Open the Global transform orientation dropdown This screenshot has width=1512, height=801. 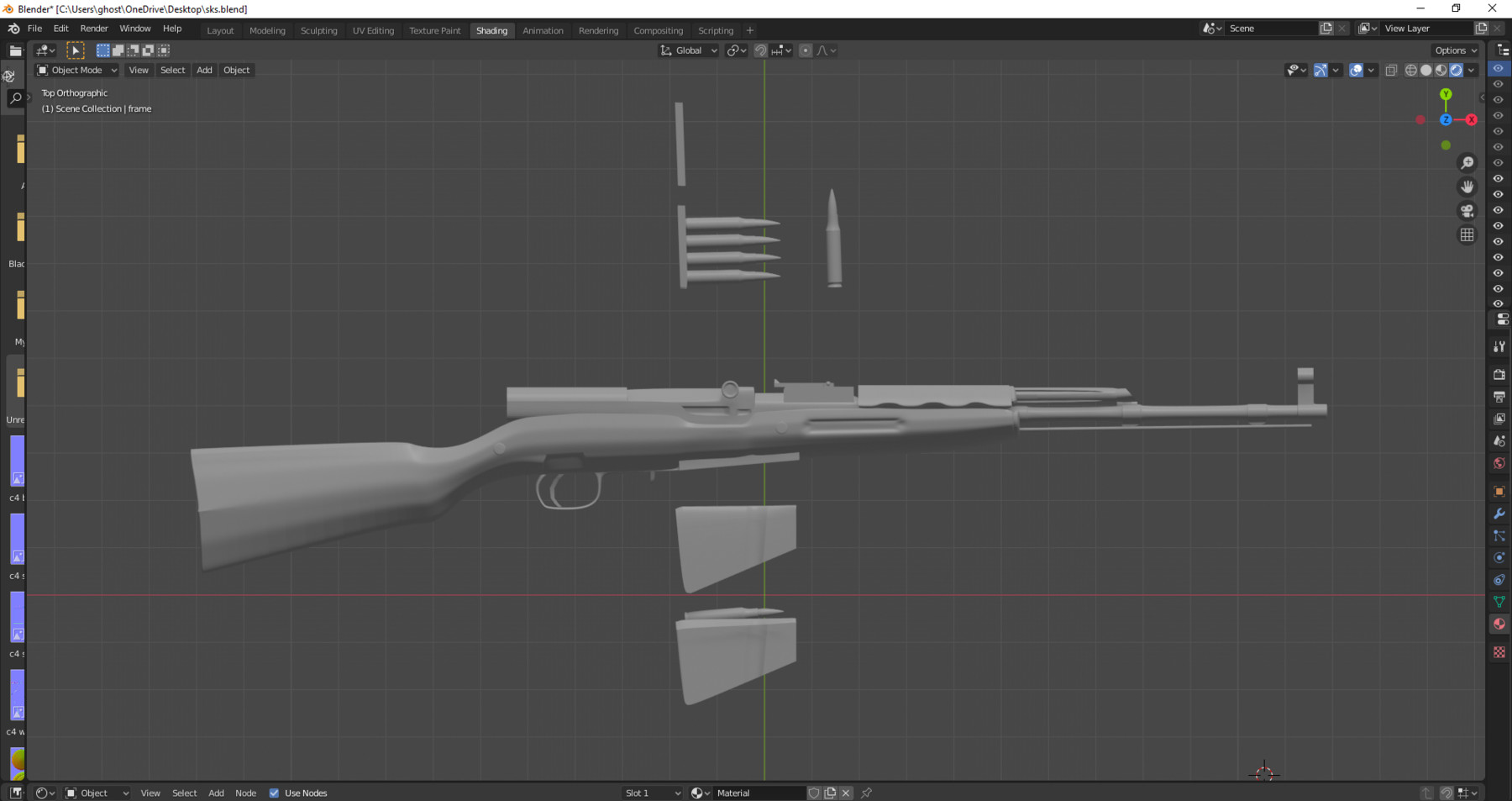click(687, 50)
